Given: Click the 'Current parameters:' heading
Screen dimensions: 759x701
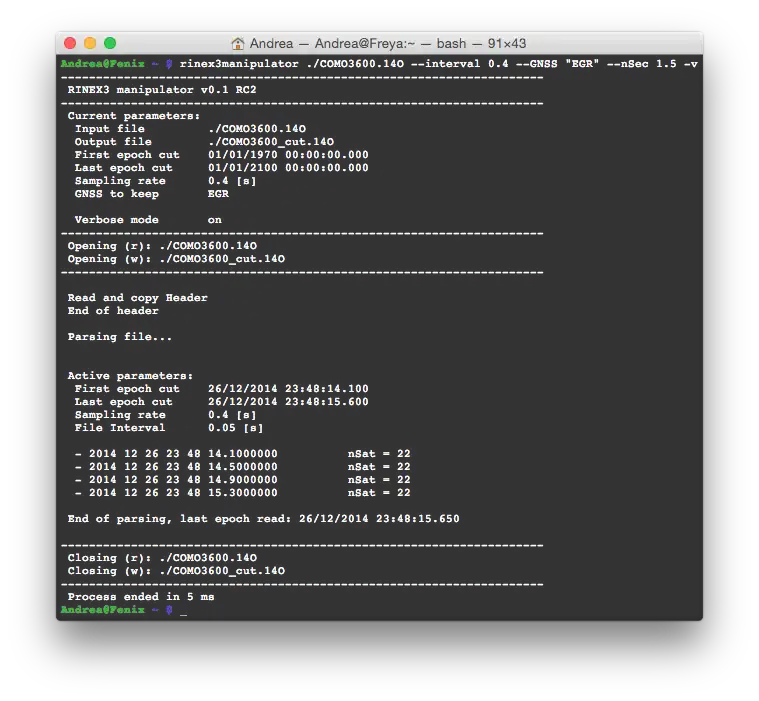Looking at the screenshot, I should click(x=134, y=116).
